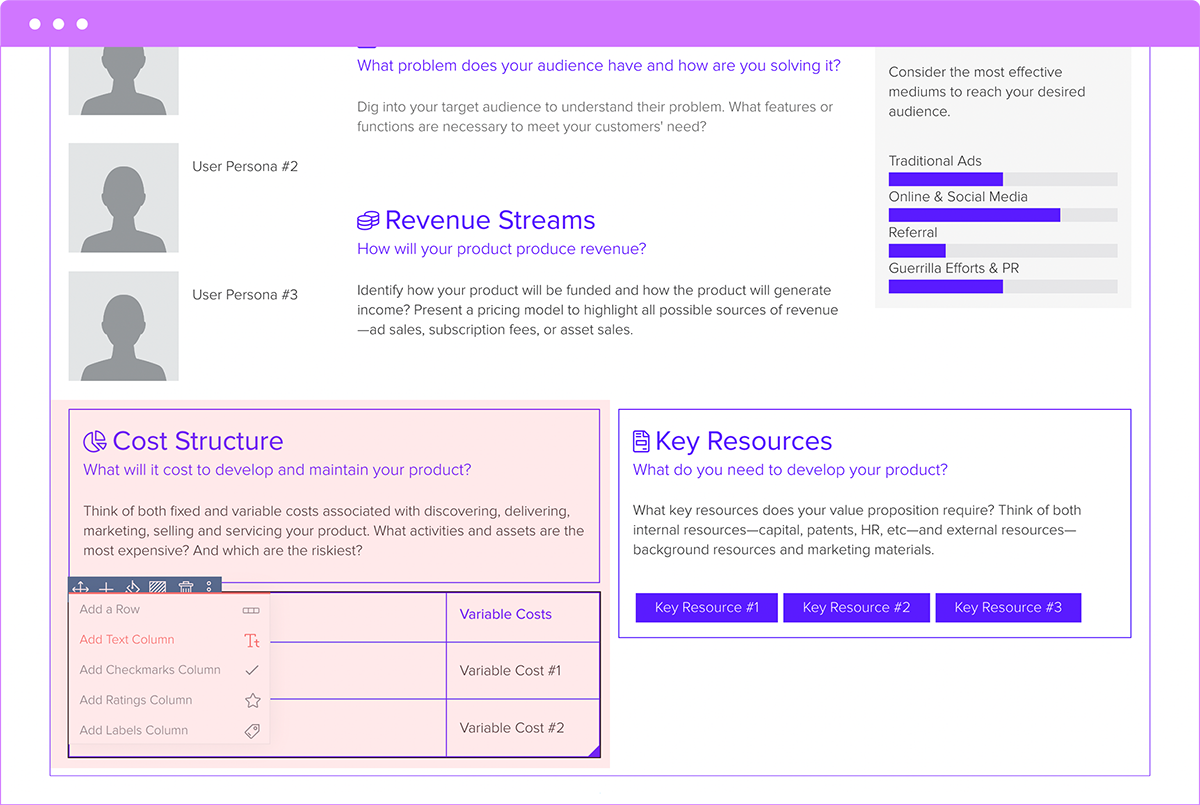
Task: Open the fill color tool for the table
Action: tap(131, 587)
